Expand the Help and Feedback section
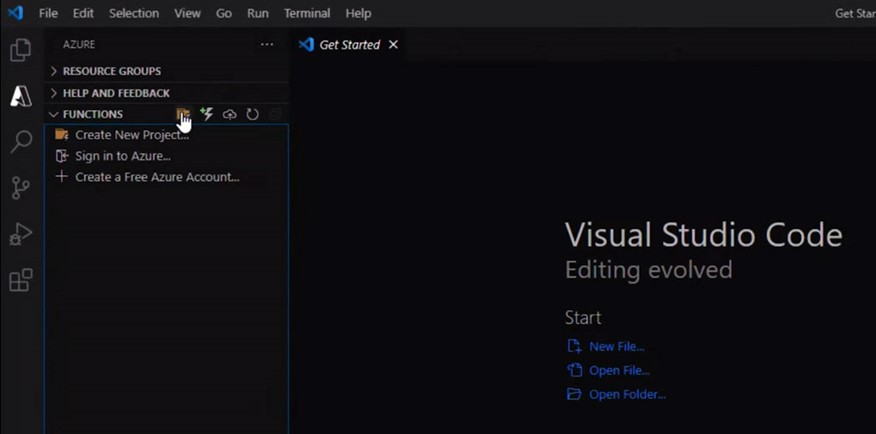The width and height of the screenshot is (876, 434). 166,93
